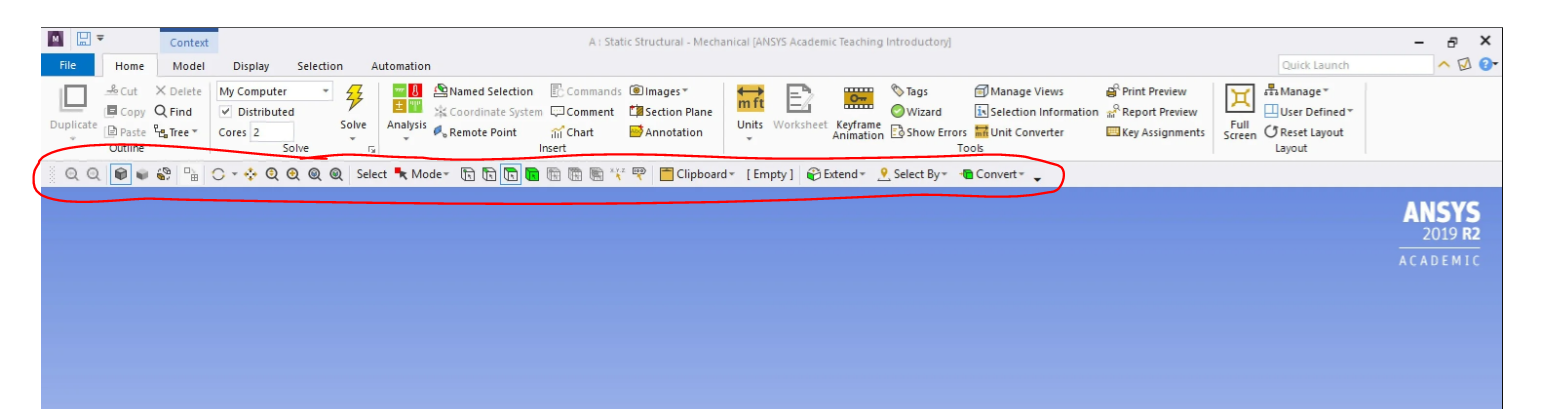Viewport: 1542px width, 409px height.
Task: Toggle the Distributed checkbox
Action: click(225, 112)
